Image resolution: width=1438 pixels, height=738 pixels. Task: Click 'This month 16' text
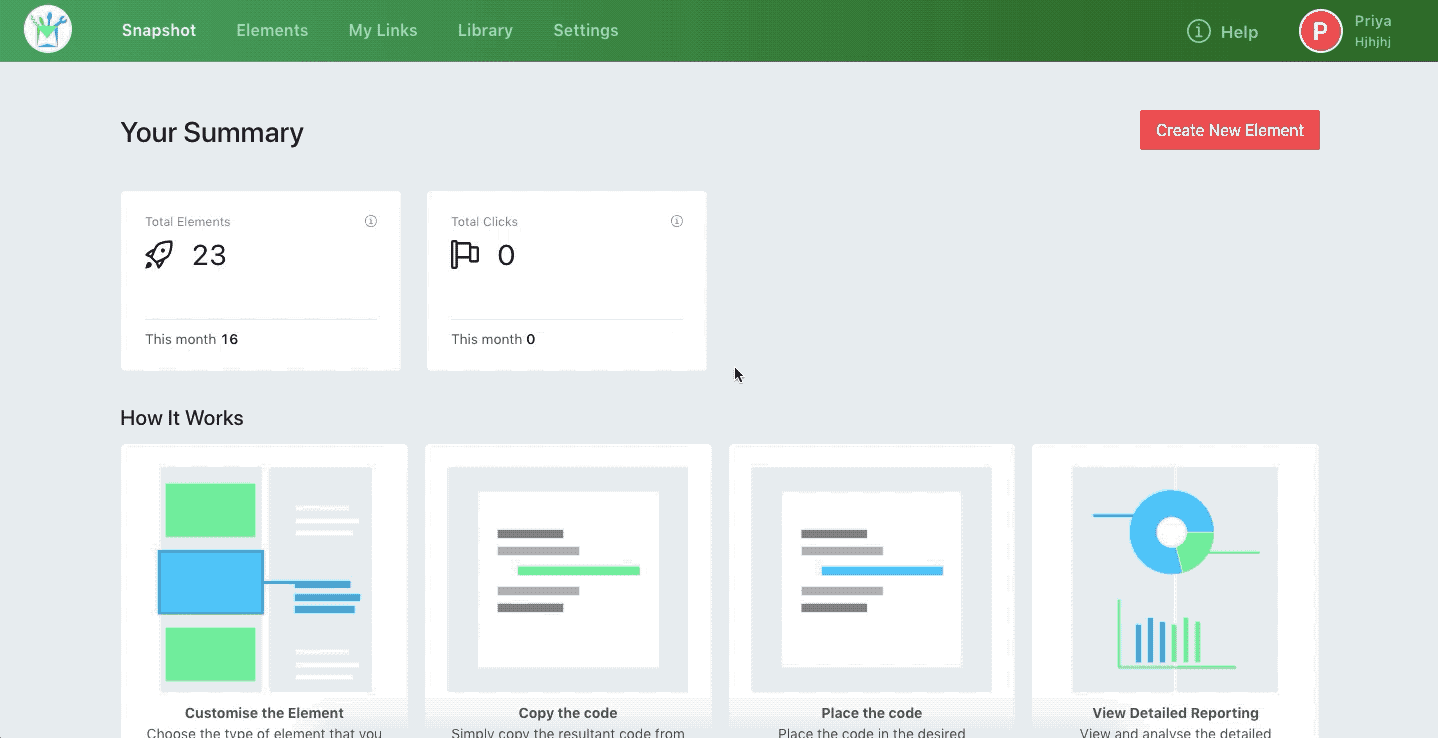coord(192,339)
